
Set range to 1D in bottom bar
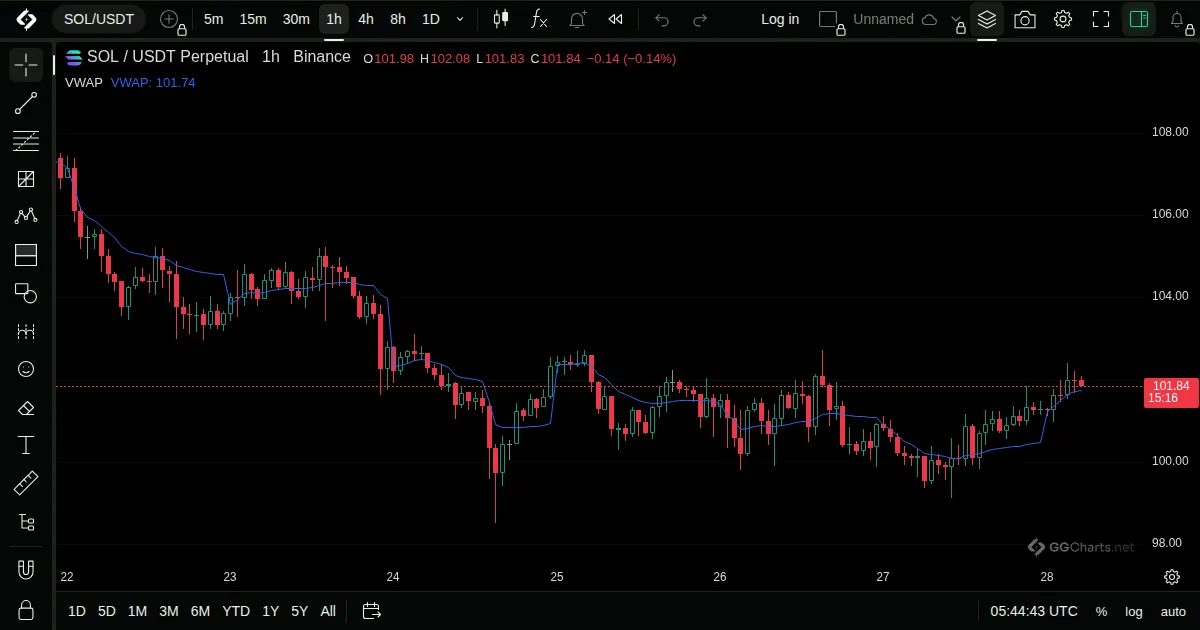(x=77, y=611)
